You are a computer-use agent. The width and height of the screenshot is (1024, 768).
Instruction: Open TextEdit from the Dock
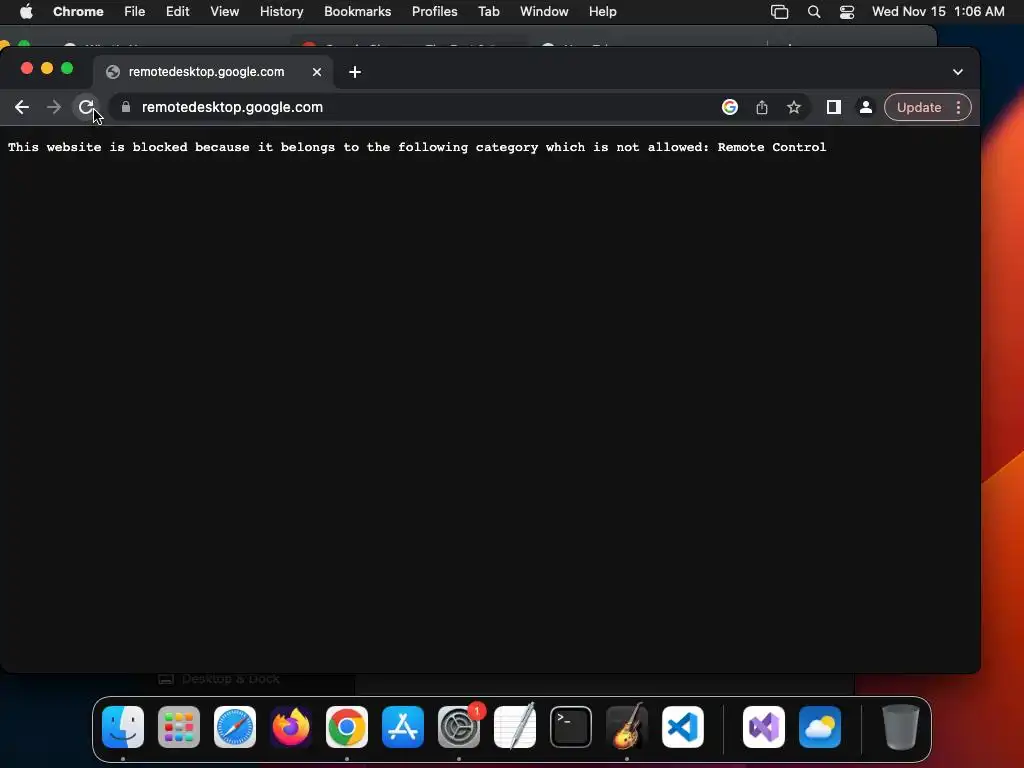click(x=515, y=726)
